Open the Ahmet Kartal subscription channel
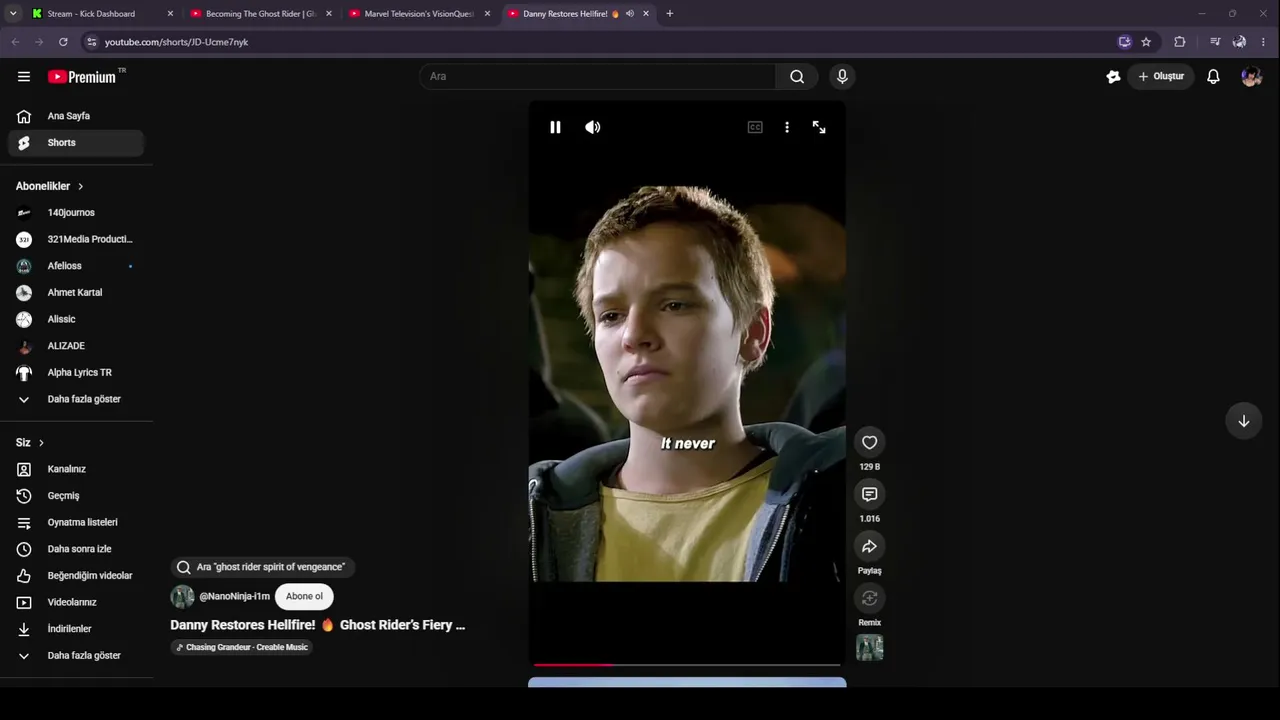The height and width of the screenshot is (720, 1280). pos(76,293)
